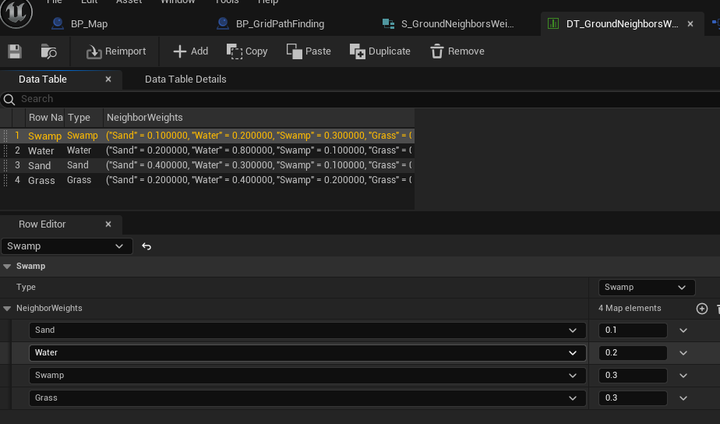Collapse the NeighborWeights map section
Image resolution: width=720 pixels, height=424 pixels.
(8, 309)
